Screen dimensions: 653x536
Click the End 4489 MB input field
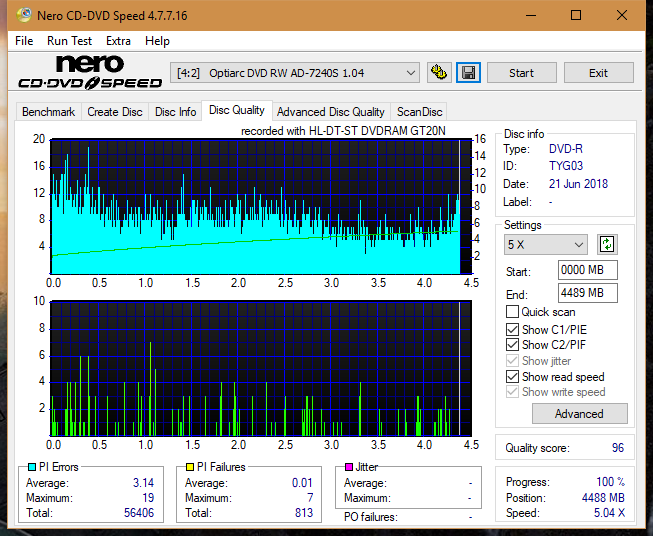click(x=588, y=293)
